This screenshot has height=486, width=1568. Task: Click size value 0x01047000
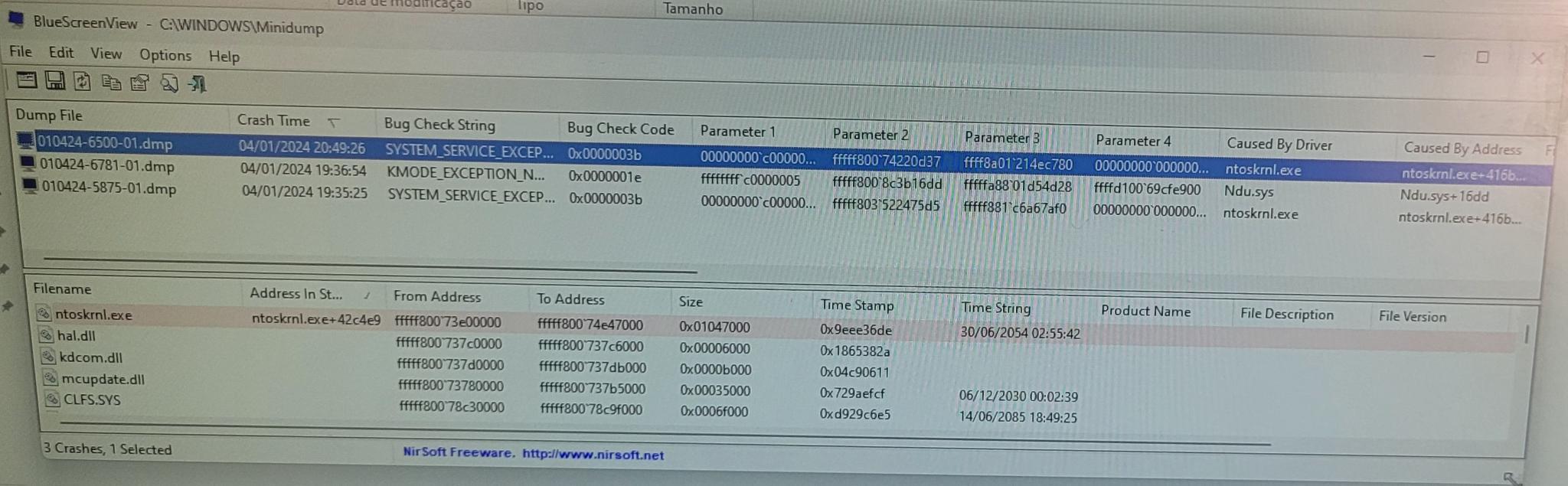[714, 327]
